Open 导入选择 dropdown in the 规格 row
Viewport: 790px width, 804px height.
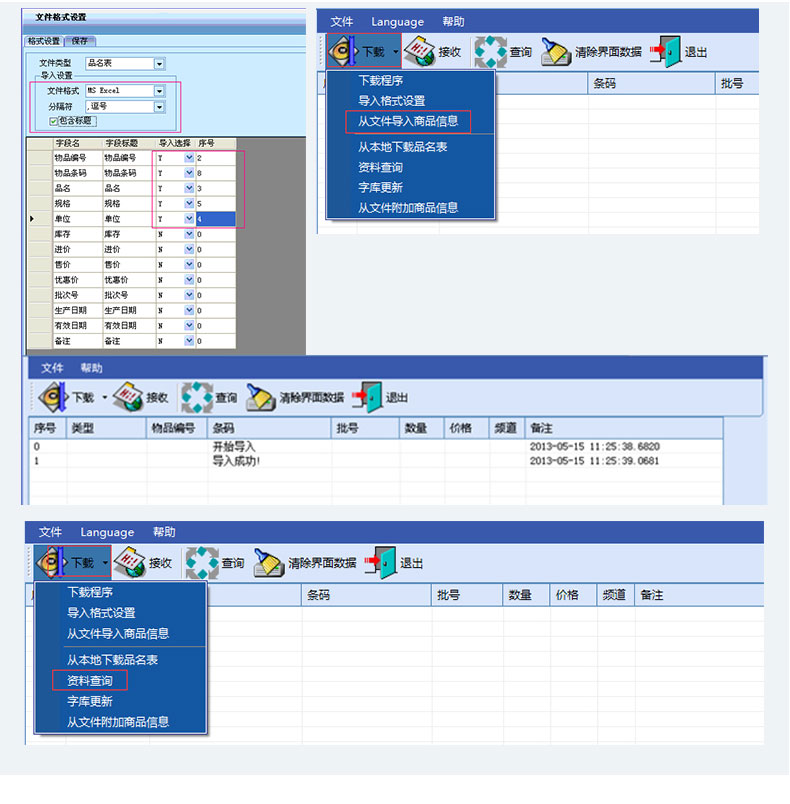pyautogui.click(x=189, y=204)
